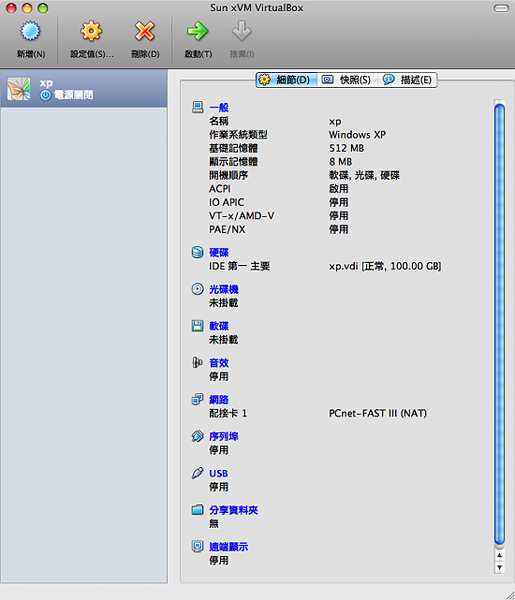Open Settings (設定值) gear icon

tap(91, 31)
